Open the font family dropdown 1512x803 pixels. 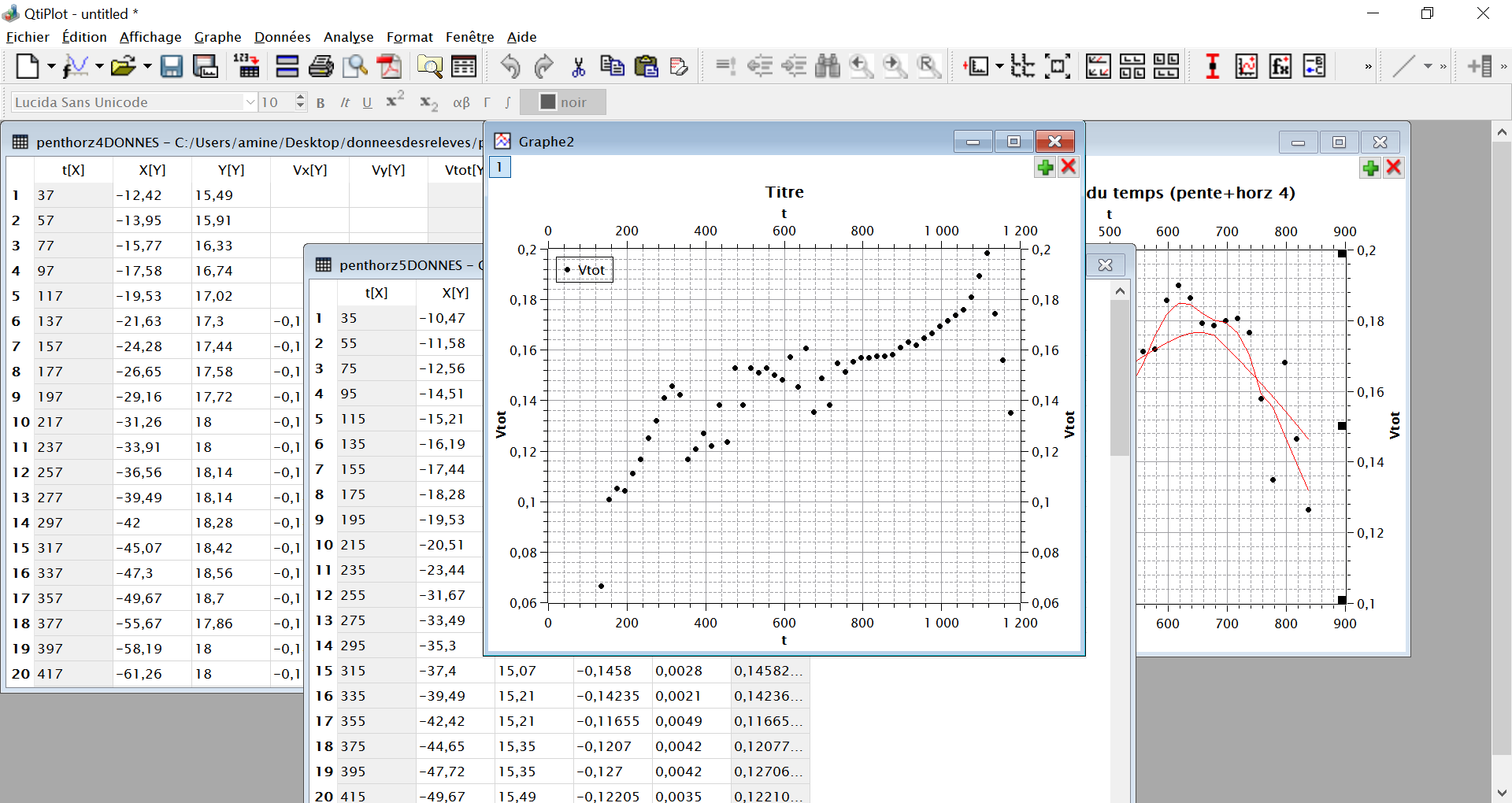click(x=250, y=102)
